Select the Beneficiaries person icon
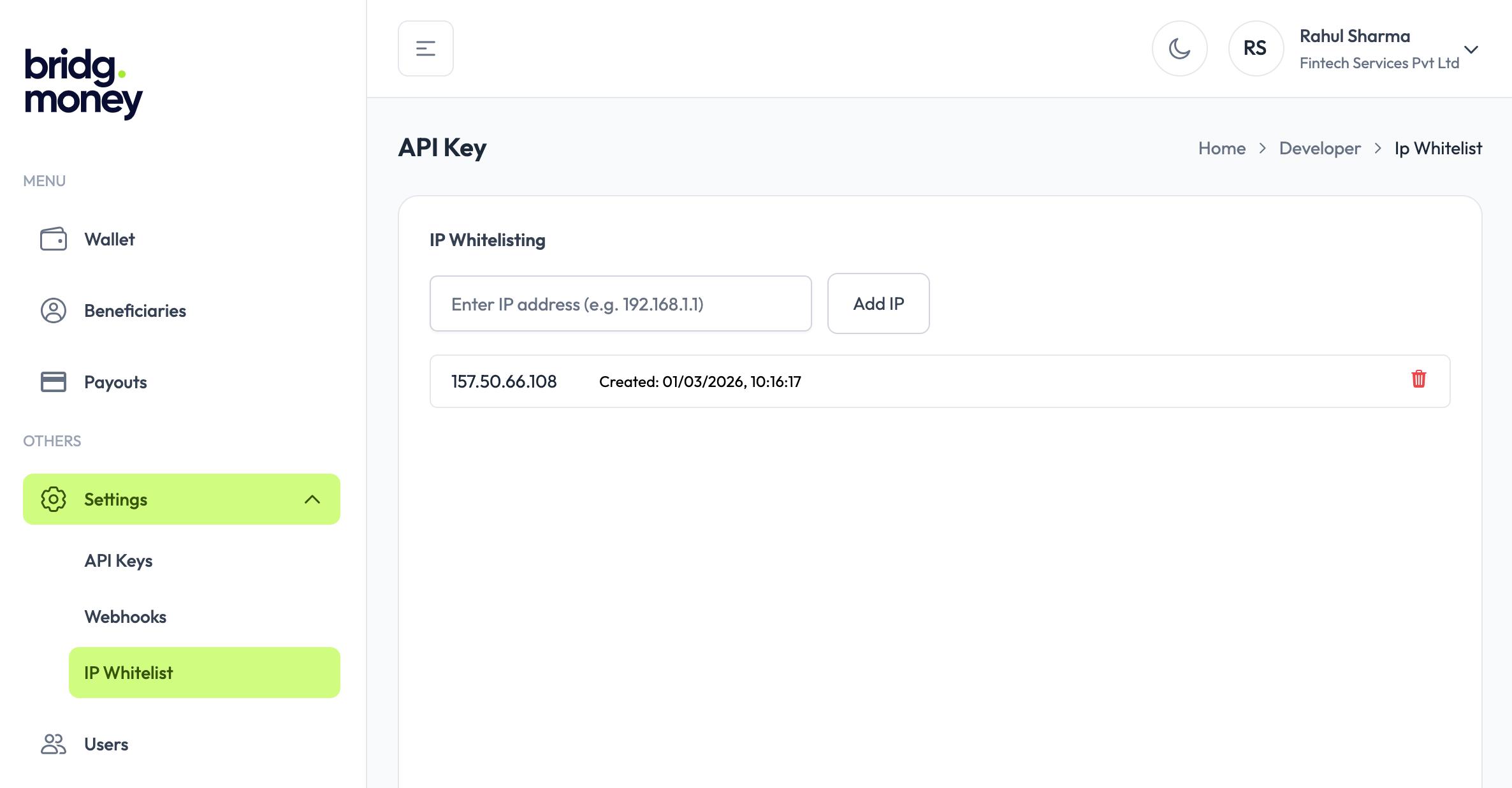Viewport: 1512px width, 788px height. [54, 310]
